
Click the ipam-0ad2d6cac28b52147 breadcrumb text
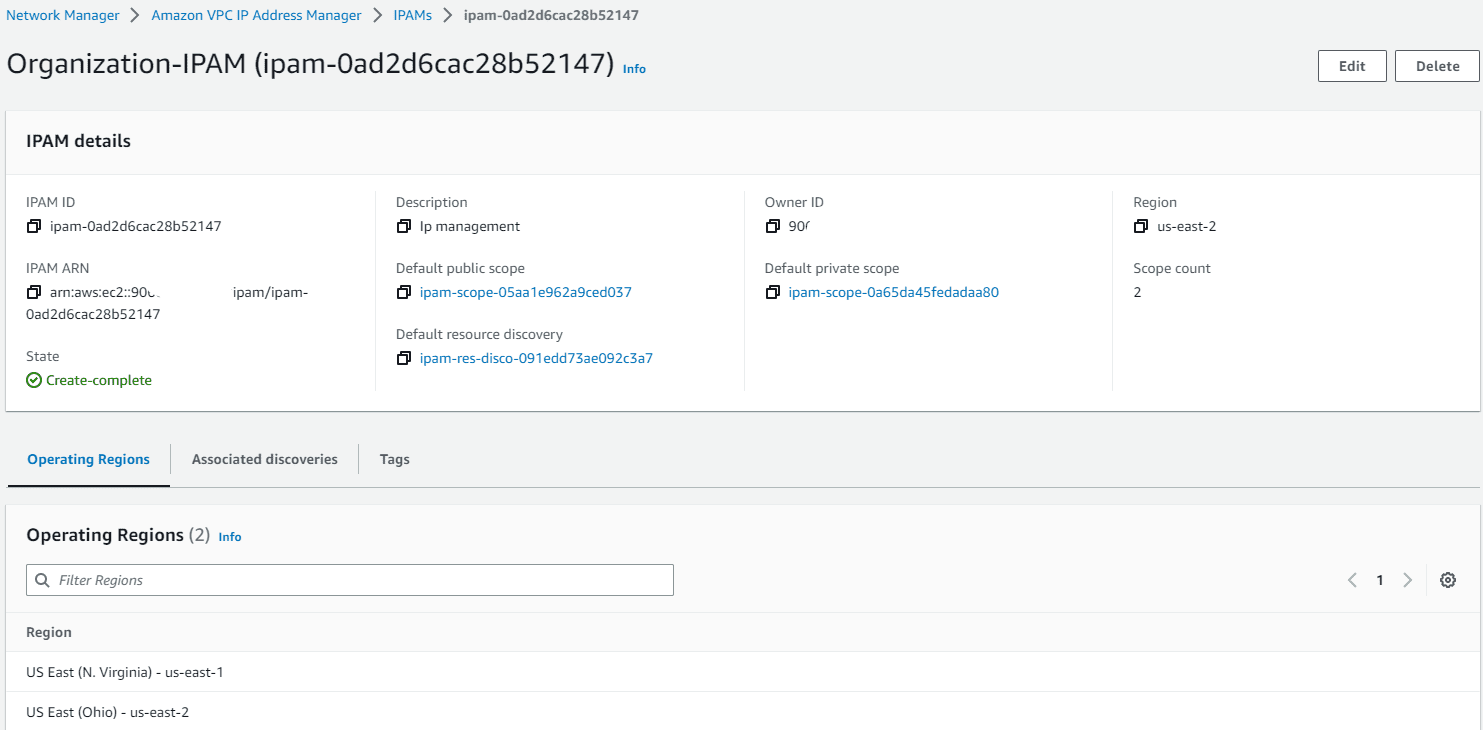tap(551, 15)
